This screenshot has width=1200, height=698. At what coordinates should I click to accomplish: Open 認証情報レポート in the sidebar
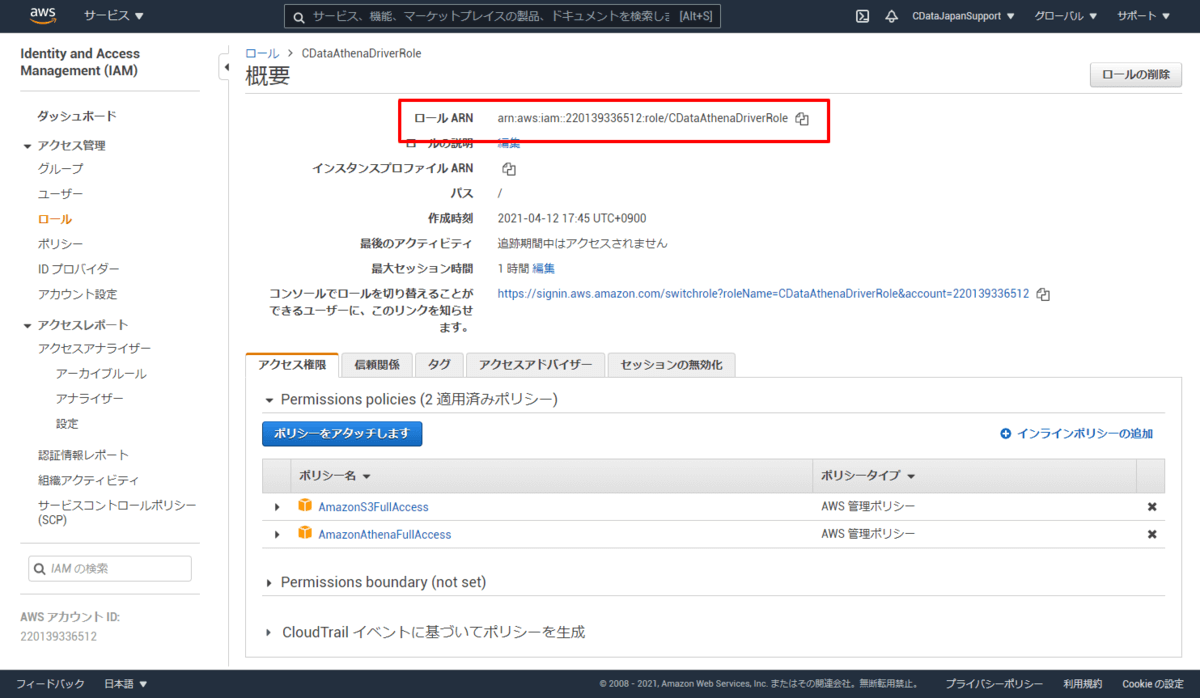coord(83,456)
